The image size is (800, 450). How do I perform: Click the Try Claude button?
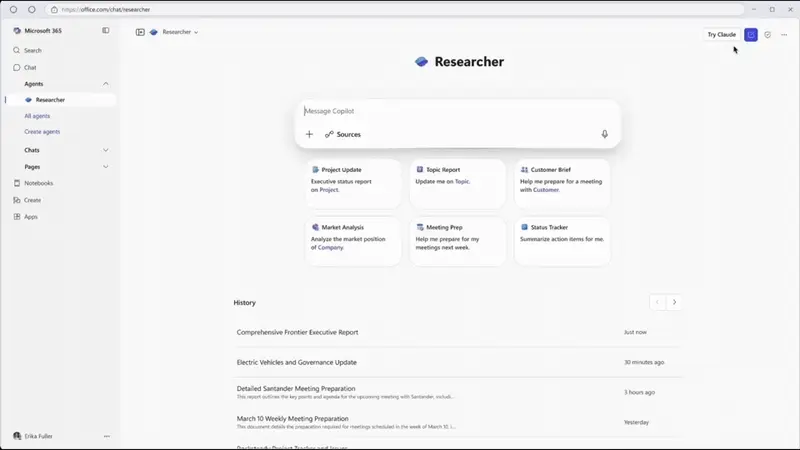click(721, 34)
